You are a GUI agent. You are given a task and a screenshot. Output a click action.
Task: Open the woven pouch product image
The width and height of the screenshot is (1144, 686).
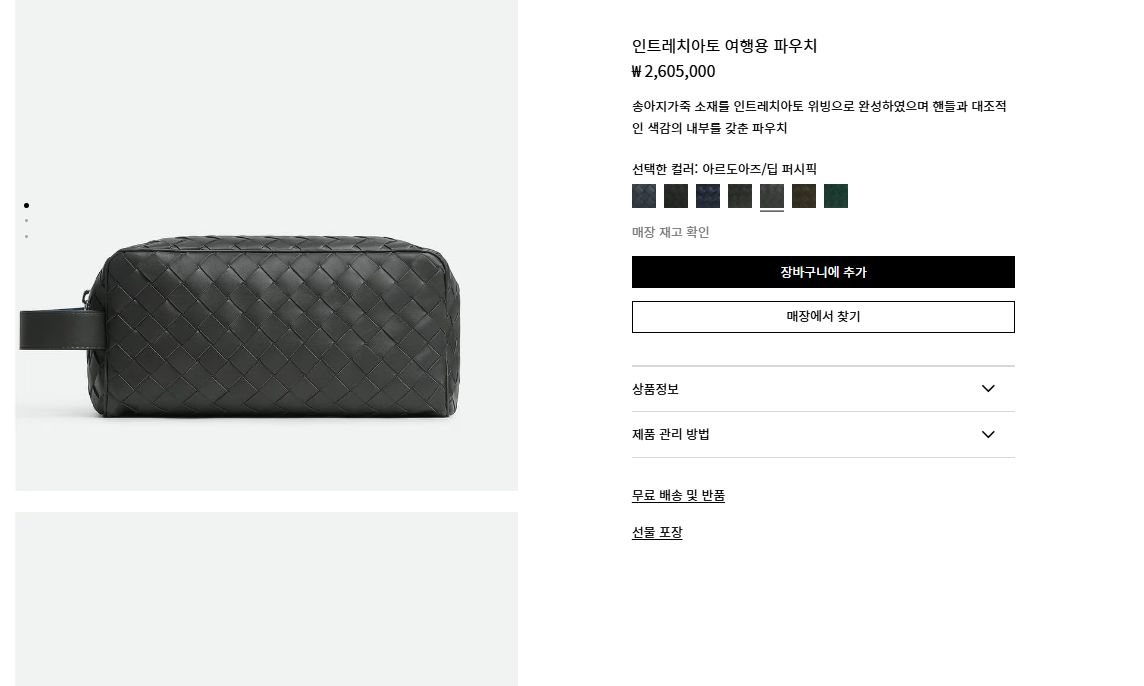[x=266, y=245]
